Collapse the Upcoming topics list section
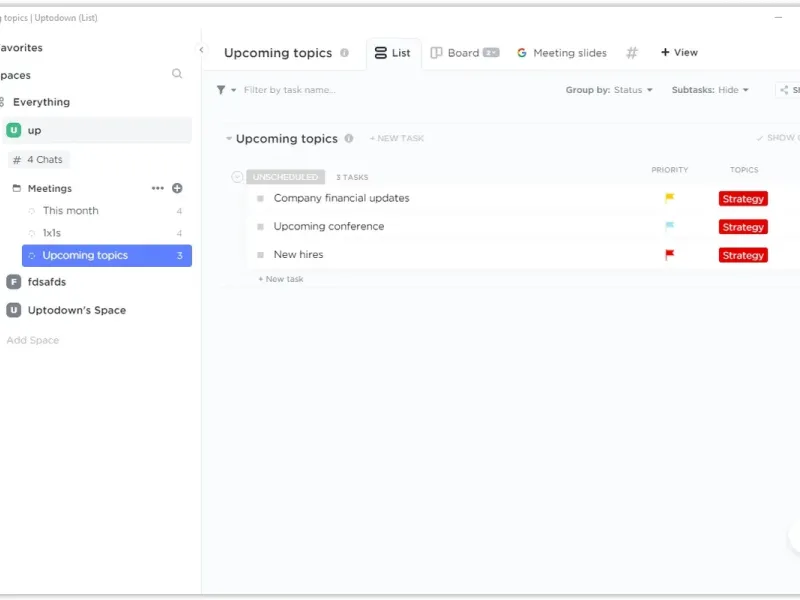Viewport: 800px width, 600px height. click(x=229, y=139)
